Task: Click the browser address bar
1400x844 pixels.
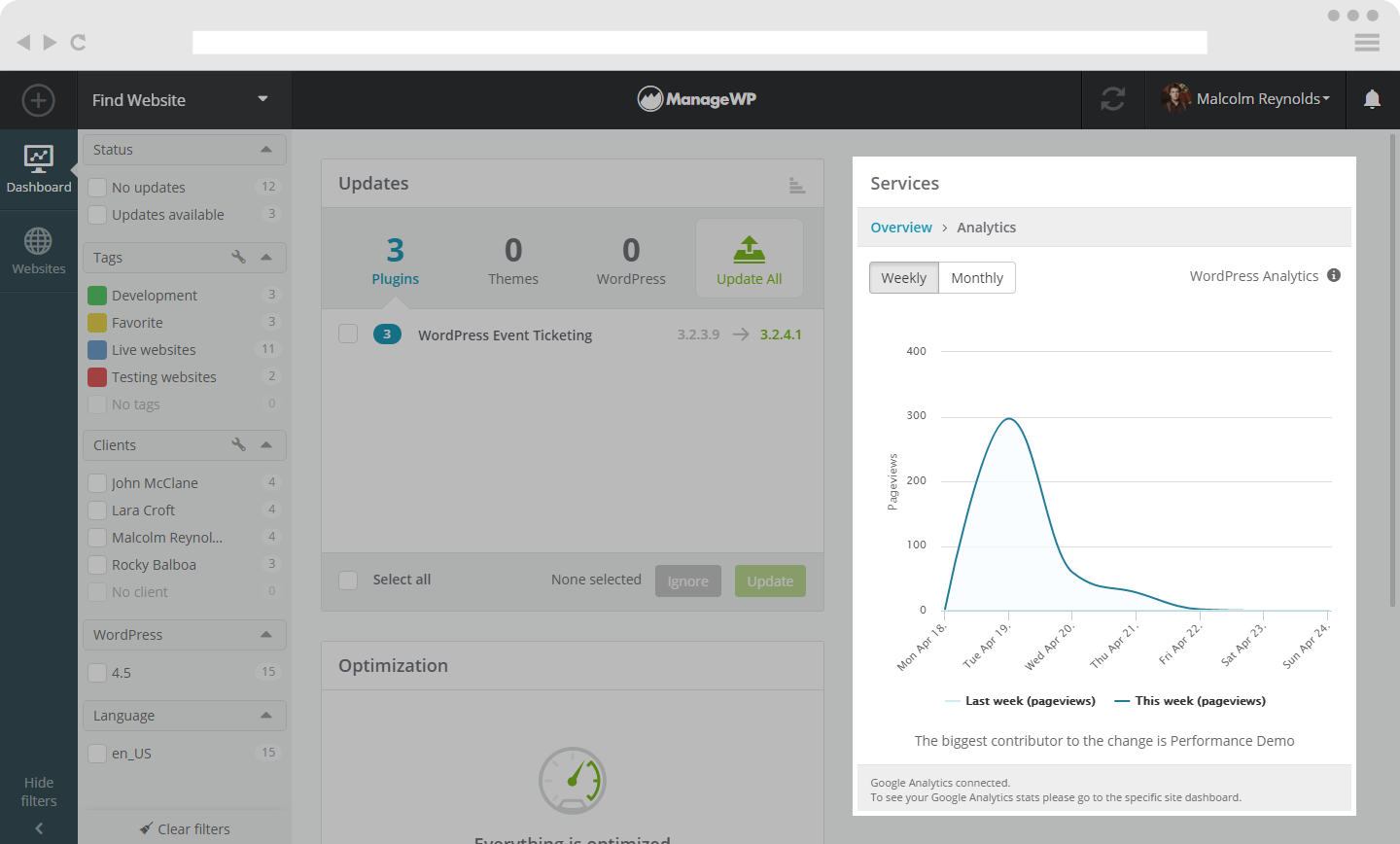Action: coord(700,43)
